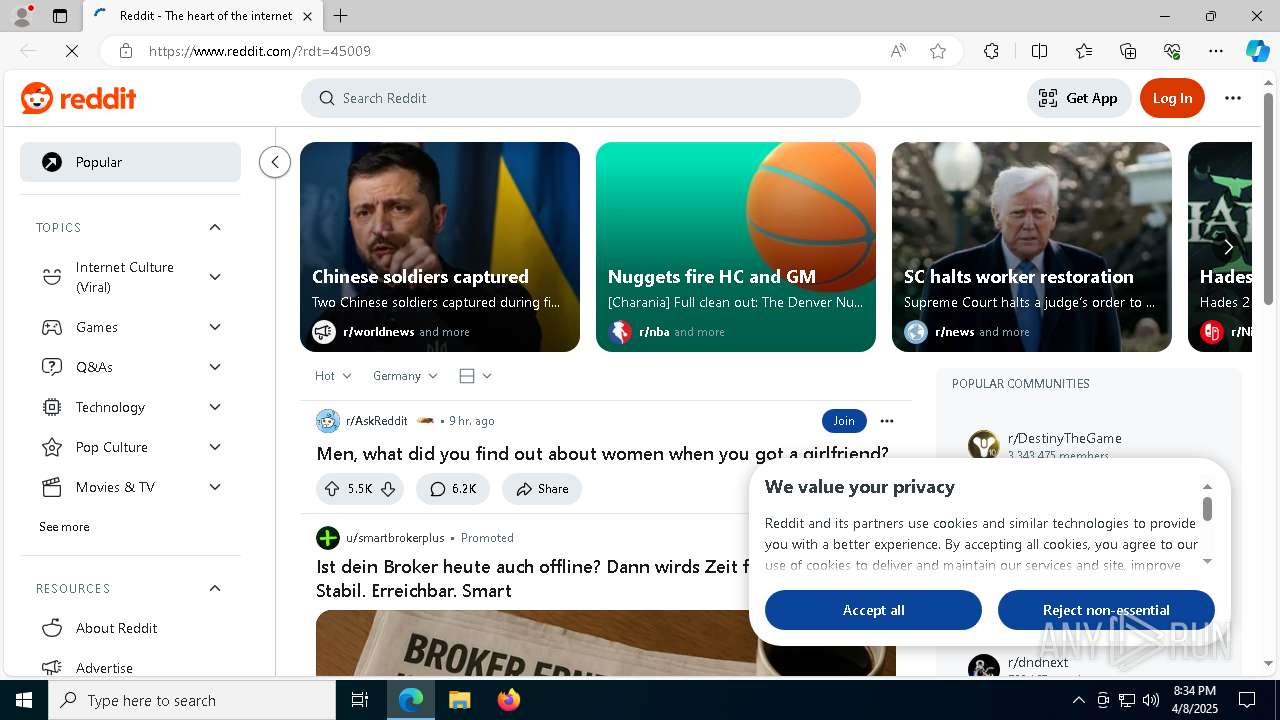Open the Hot sort dropdown

pyautogui.click(x=333, y=376)
